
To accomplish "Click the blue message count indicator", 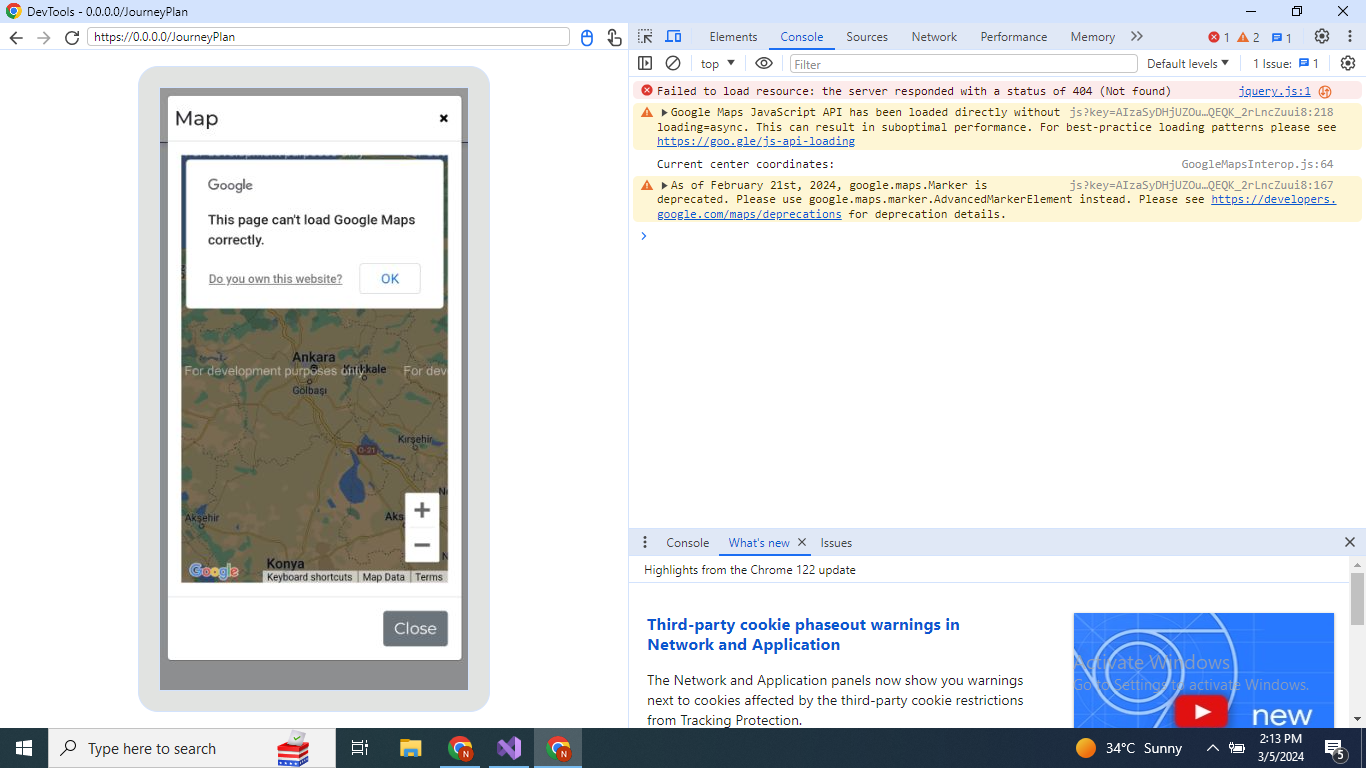I will point(1281,37).
